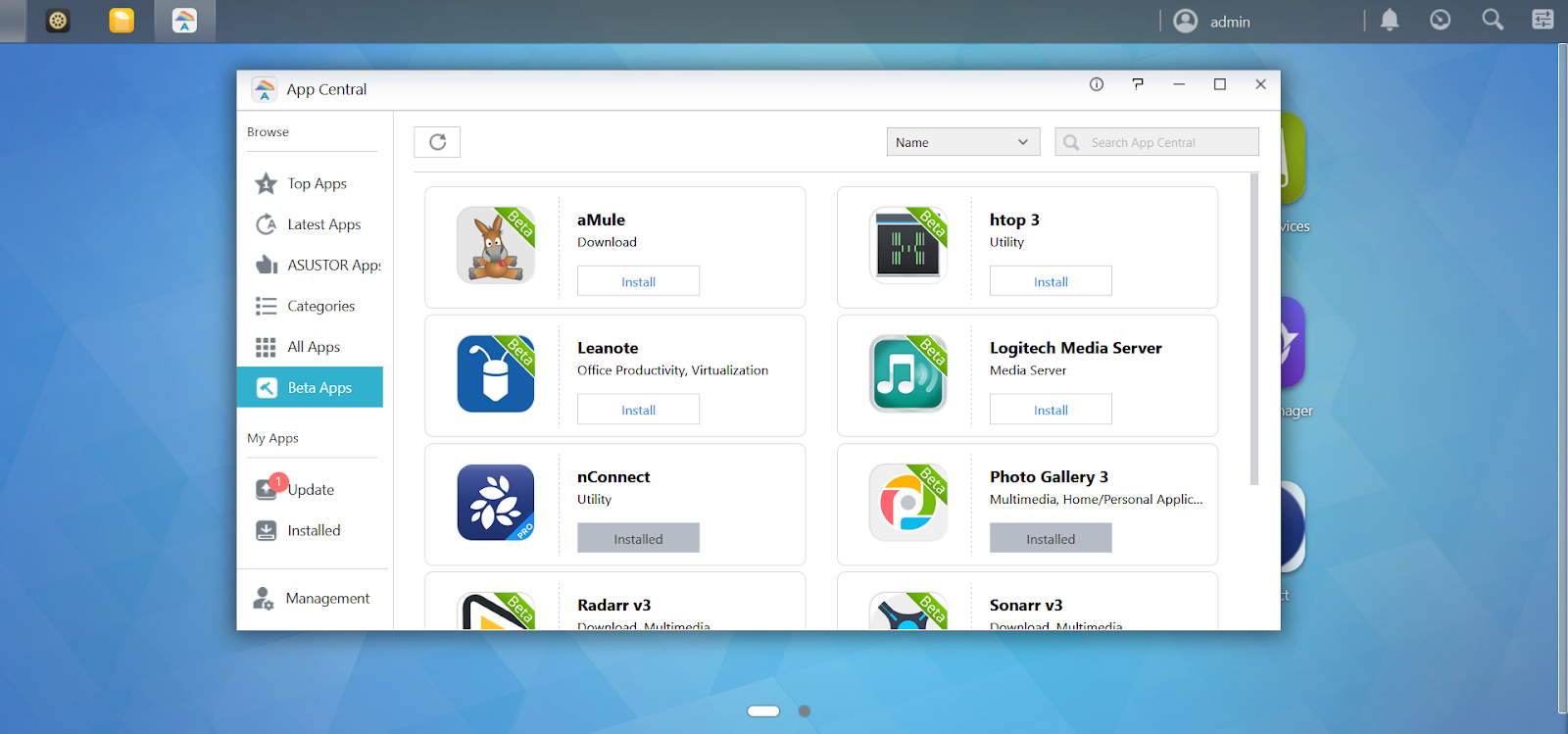Select Beta Apps in sidebar
Image resolution: width=1568 pixels, height=734 pixels.
click(310, 387)
